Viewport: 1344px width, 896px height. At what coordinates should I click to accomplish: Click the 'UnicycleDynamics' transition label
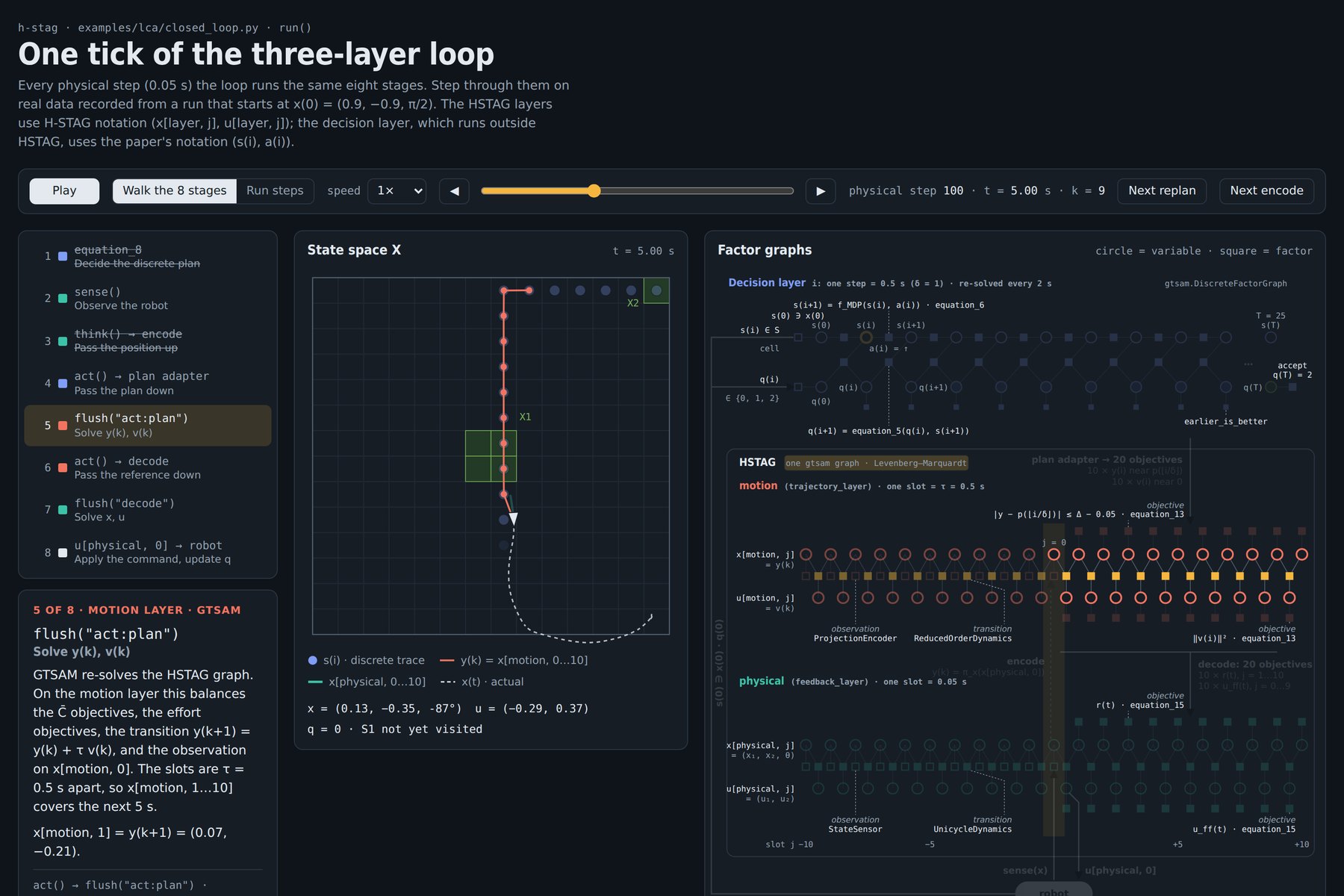pyautogui.click(x=972, y=830)
